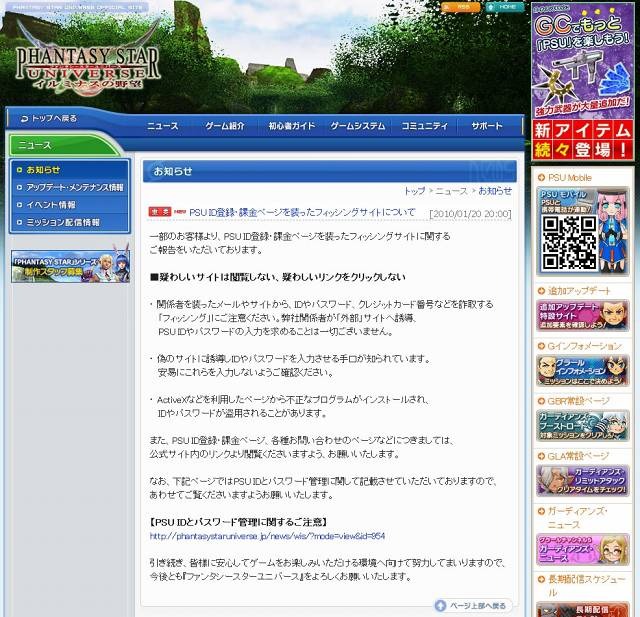Click ページ上部へ戻る button
This screenshot has width=640, height=617.
[x=471, y=606]
